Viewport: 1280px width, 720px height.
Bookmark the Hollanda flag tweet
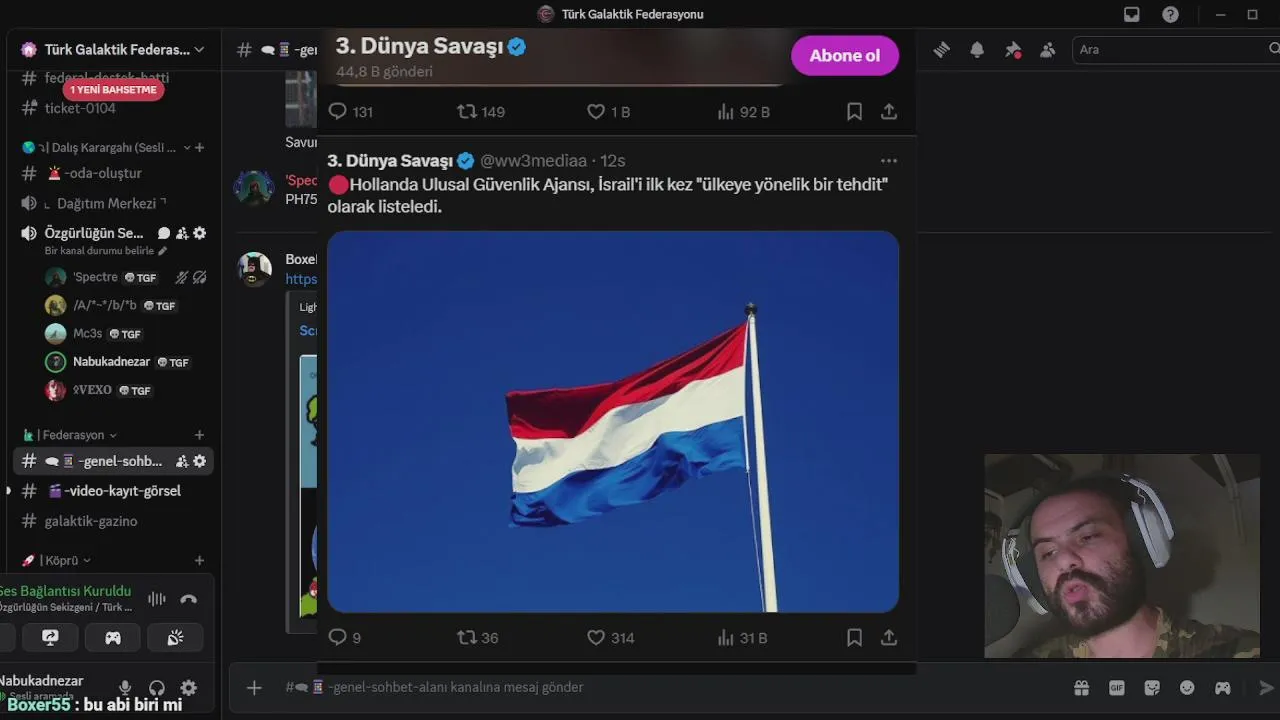pyautogui.click(x=854, y=637)
